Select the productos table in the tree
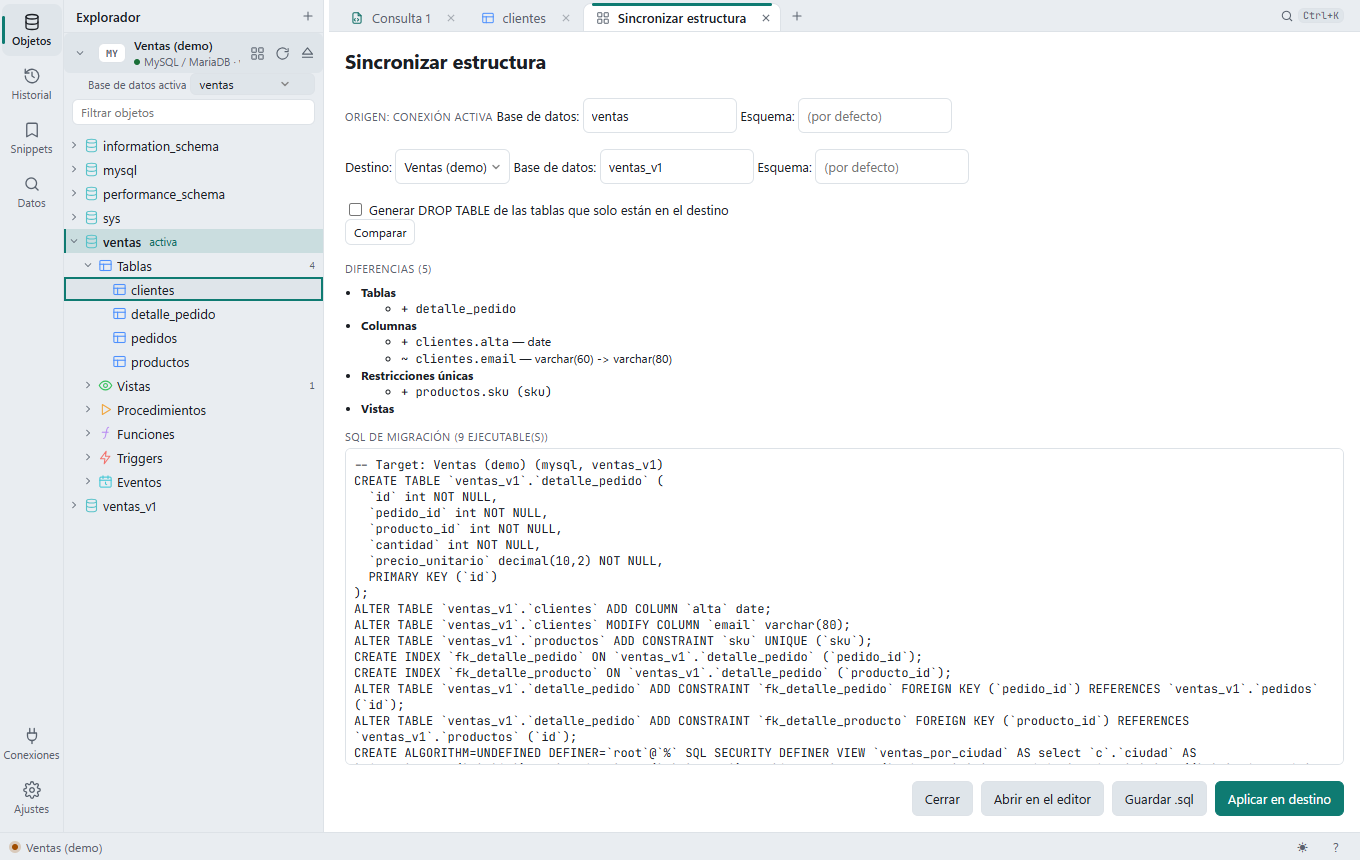The image size is (1360, 860). pyautogui.click(x=194, y=362)
